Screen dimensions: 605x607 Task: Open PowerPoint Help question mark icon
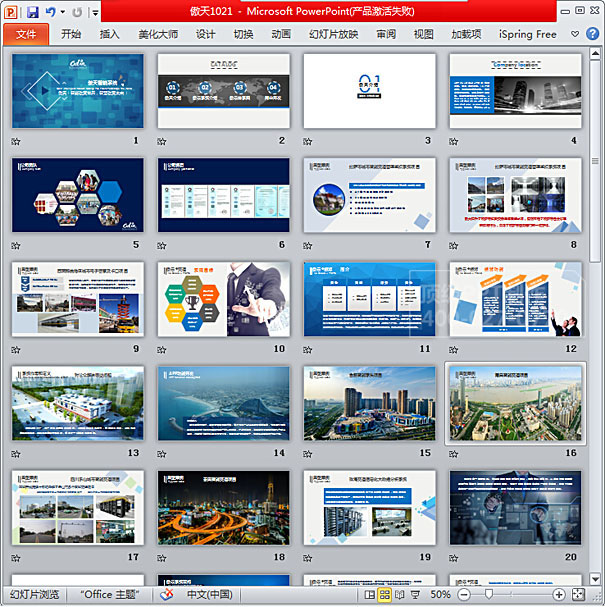tap(592, 34)
